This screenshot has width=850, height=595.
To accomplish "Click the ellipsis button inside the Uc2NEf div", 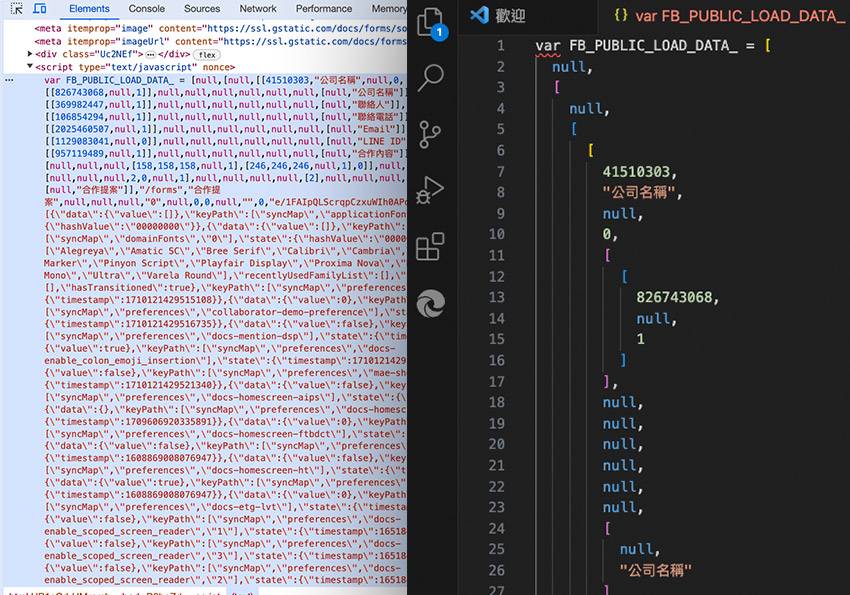I will 151,54.
